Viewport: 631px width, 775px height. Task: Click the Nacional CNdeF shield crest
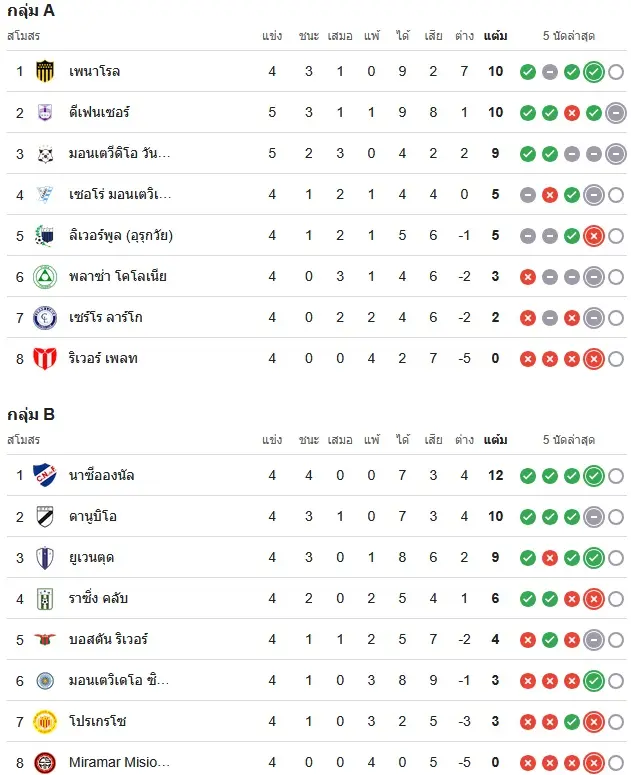coord(45,475)
